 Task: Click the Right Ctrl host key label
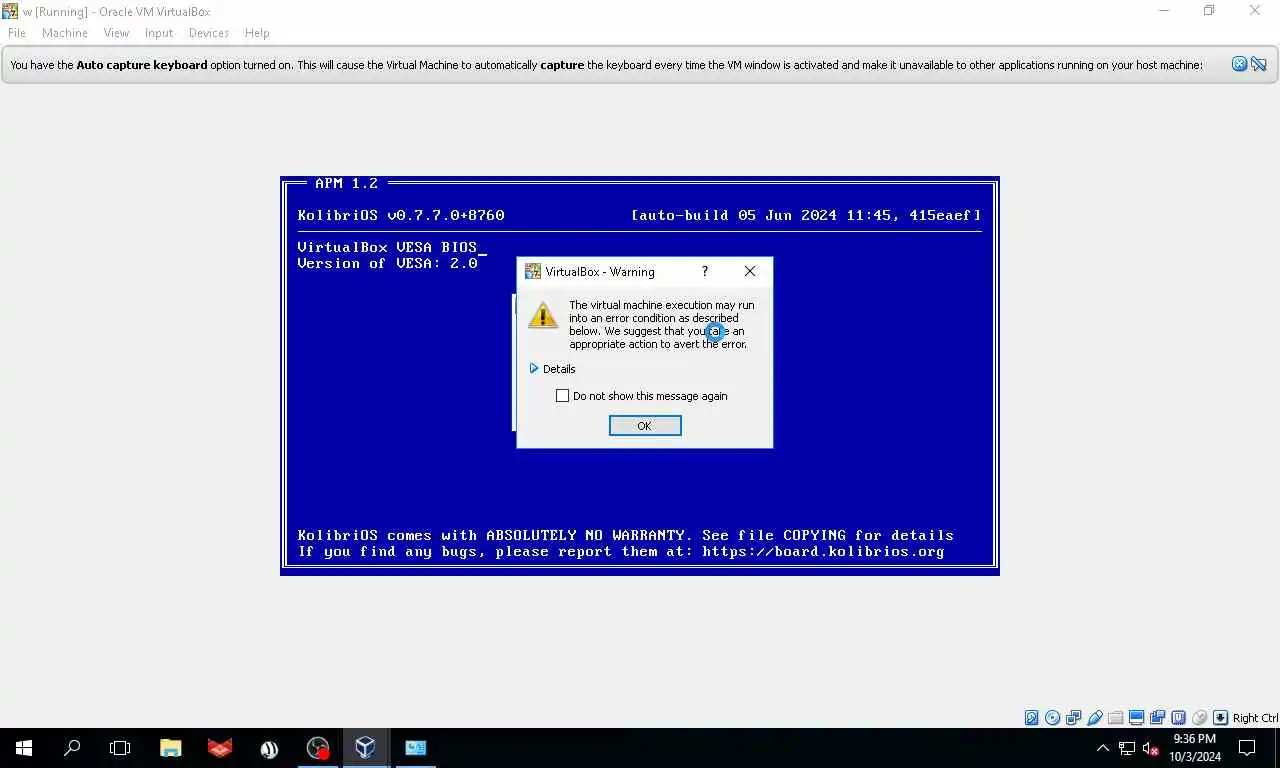click(x=1255, y=718)
